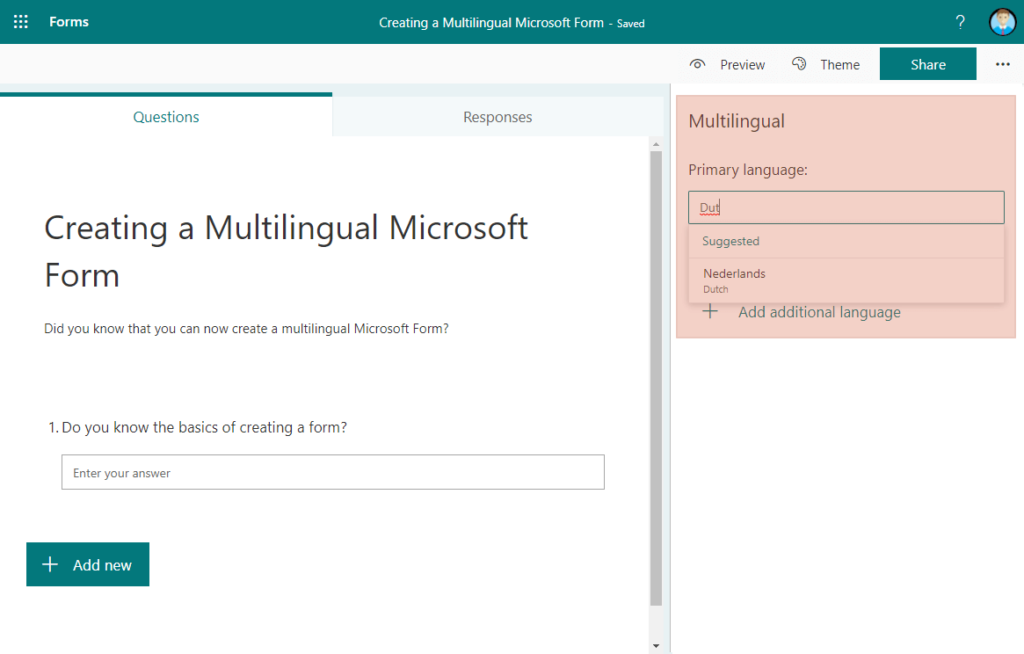Image resolution: width=1024 pixels, height=654 pixels.
Task: Select the form description text
Action: point(246,329)
